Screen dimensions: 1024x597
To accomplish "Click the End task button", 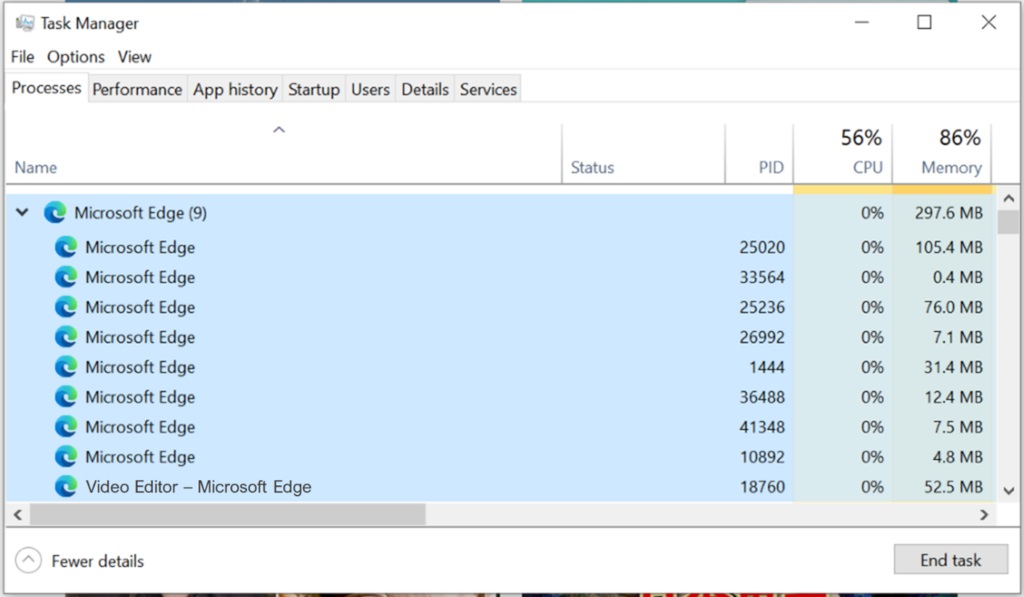I will tap(950, 560).
